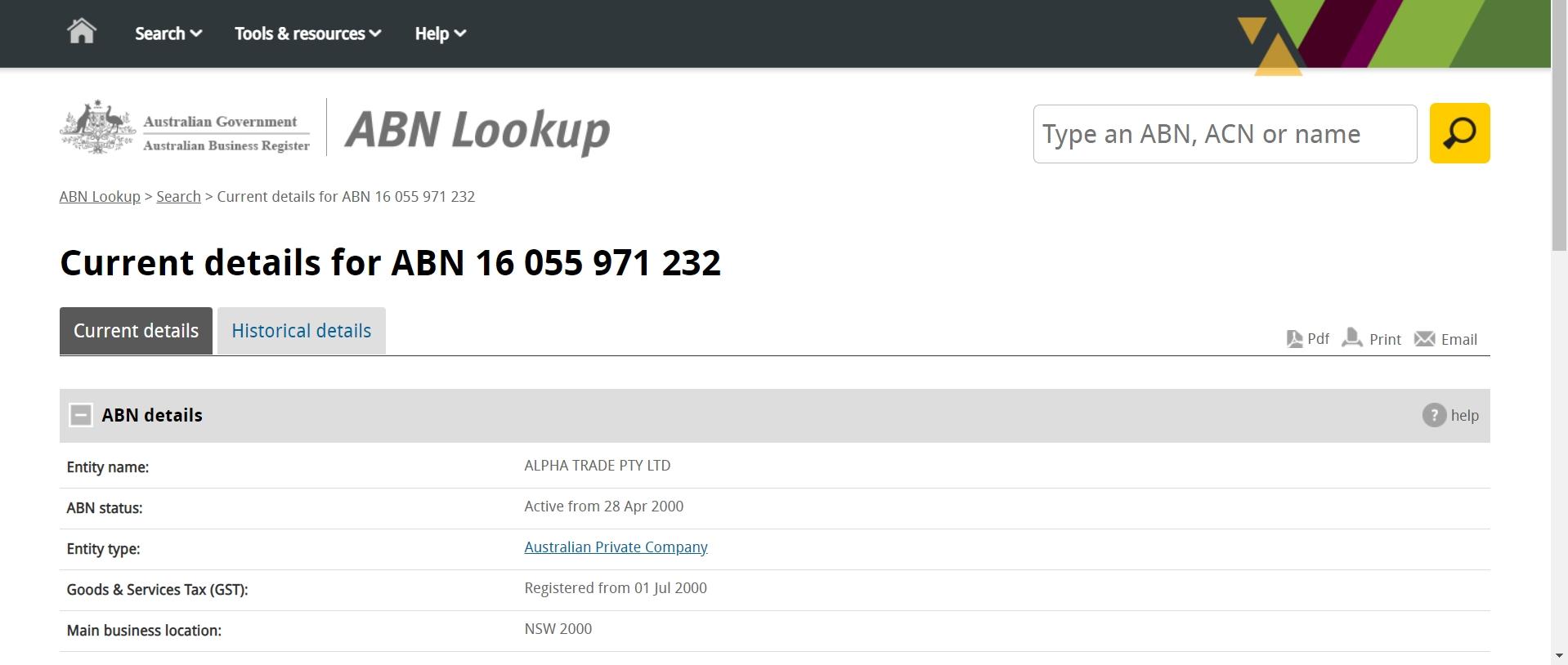Click the ABN Lookup title logo
The image size is (1568, 665).
pyautogui.click(x=477, y=131)
